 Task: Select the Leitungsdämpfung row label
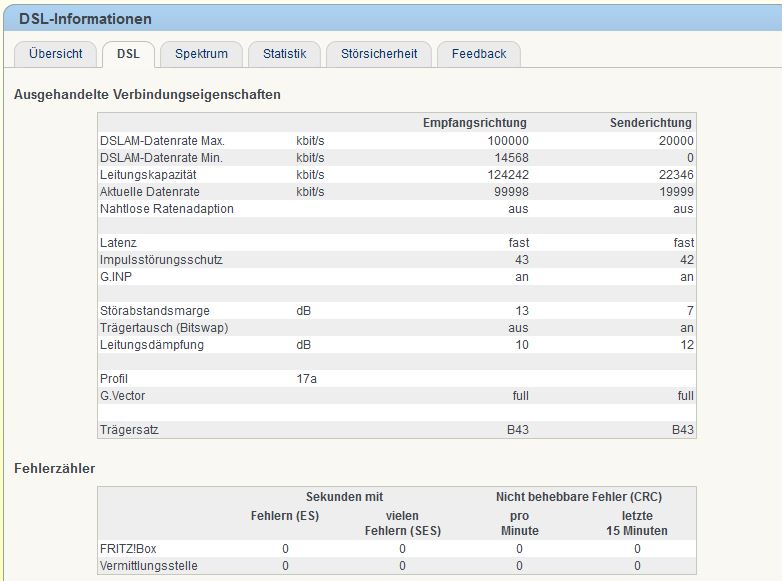point(151,345)
